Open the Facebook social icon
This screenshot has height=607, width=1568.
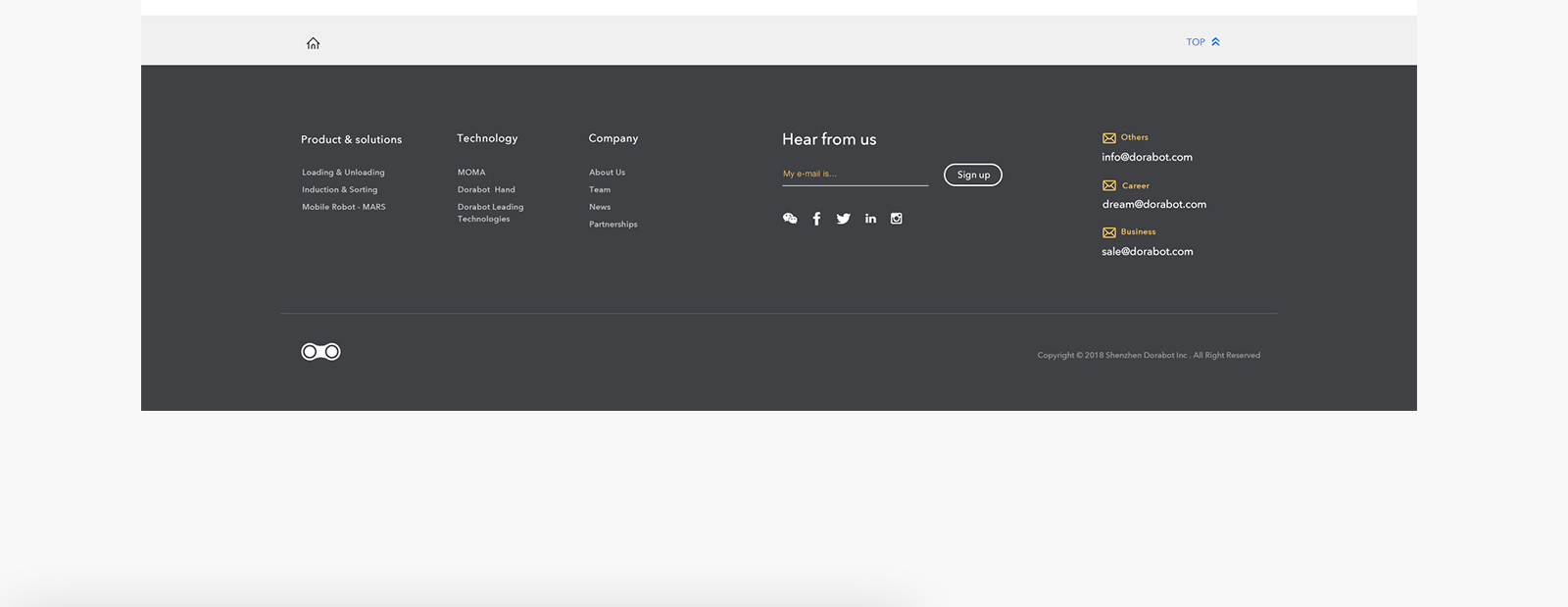816,219
